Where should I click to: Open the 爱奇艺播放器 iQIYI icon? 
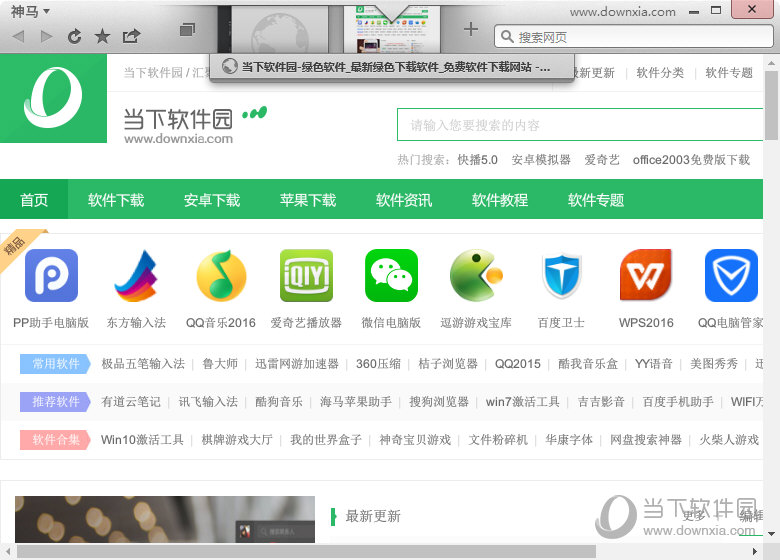tap(306, 276)
